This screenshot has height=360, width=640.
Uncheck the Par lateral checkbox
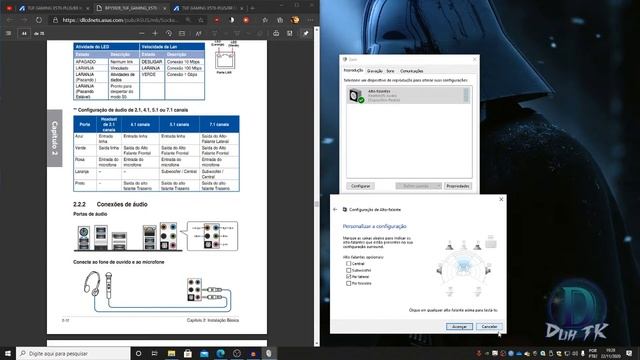coord(349,277)
